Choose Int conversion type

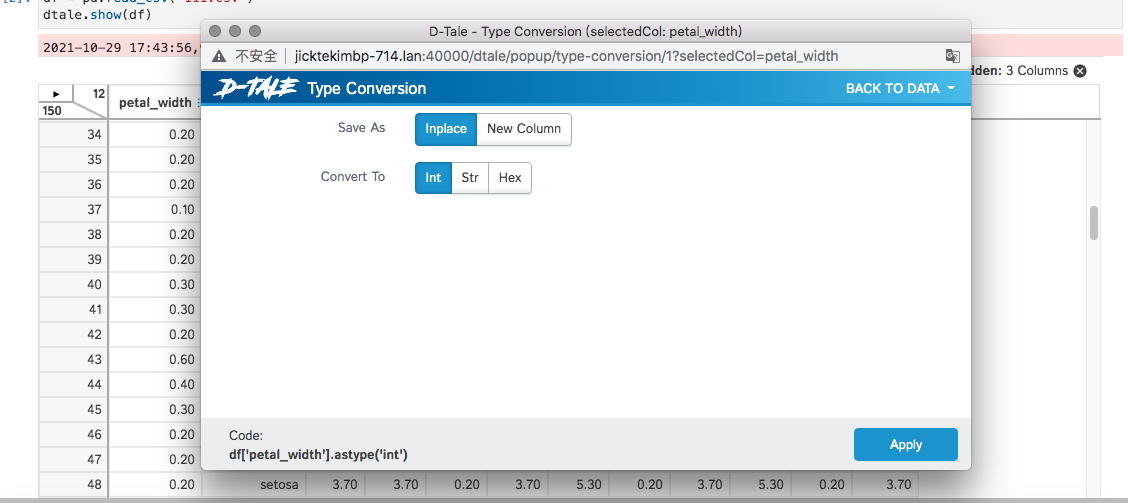pos(433,178)
